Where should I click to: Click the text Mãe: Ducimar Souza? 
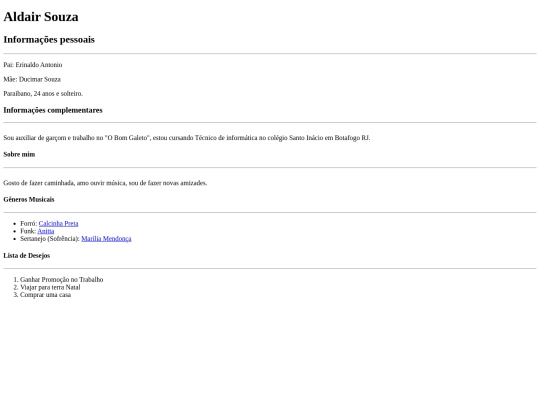click(x=32, y=79)
